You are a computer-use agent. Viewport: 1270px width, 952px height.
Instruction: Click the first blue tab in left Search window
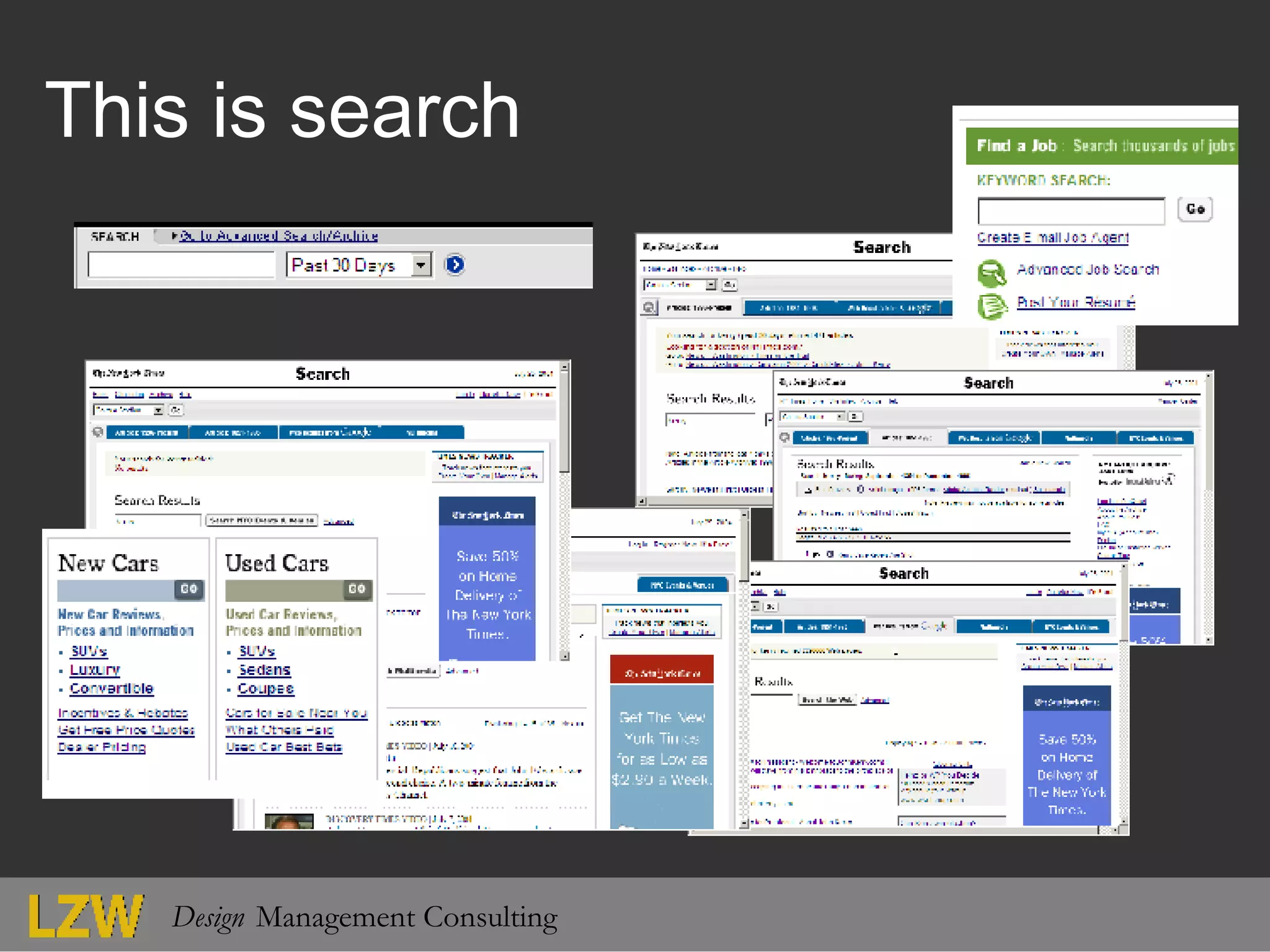148,432
